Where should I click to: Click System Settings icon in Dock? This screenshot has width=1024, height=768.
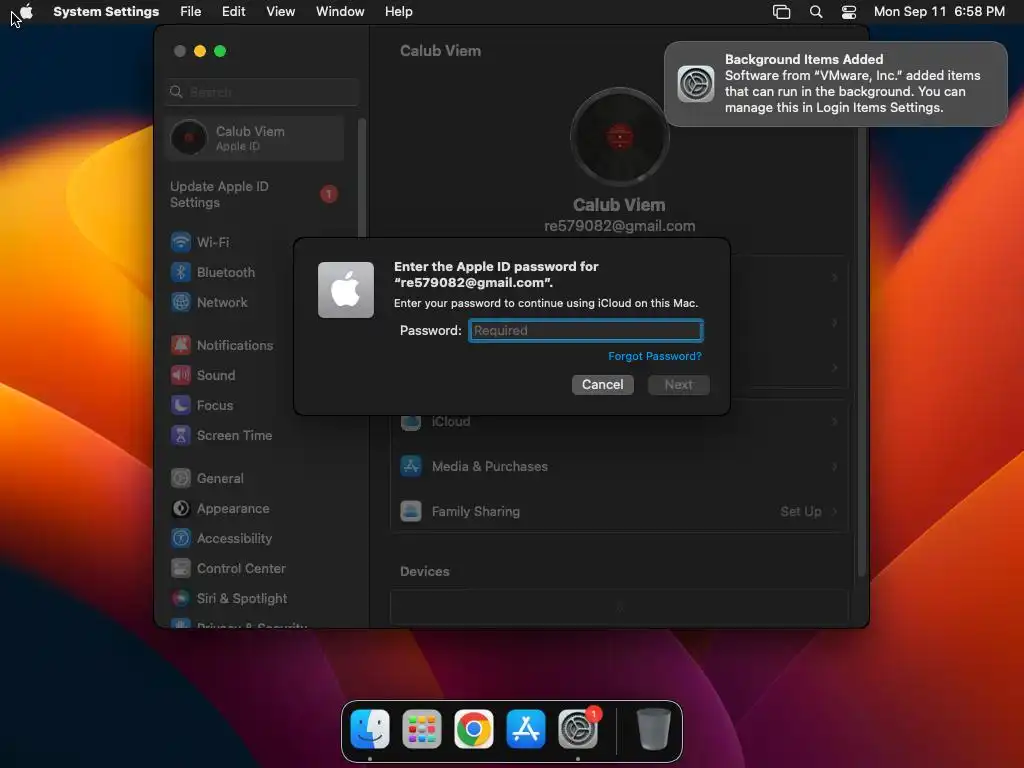578,729
